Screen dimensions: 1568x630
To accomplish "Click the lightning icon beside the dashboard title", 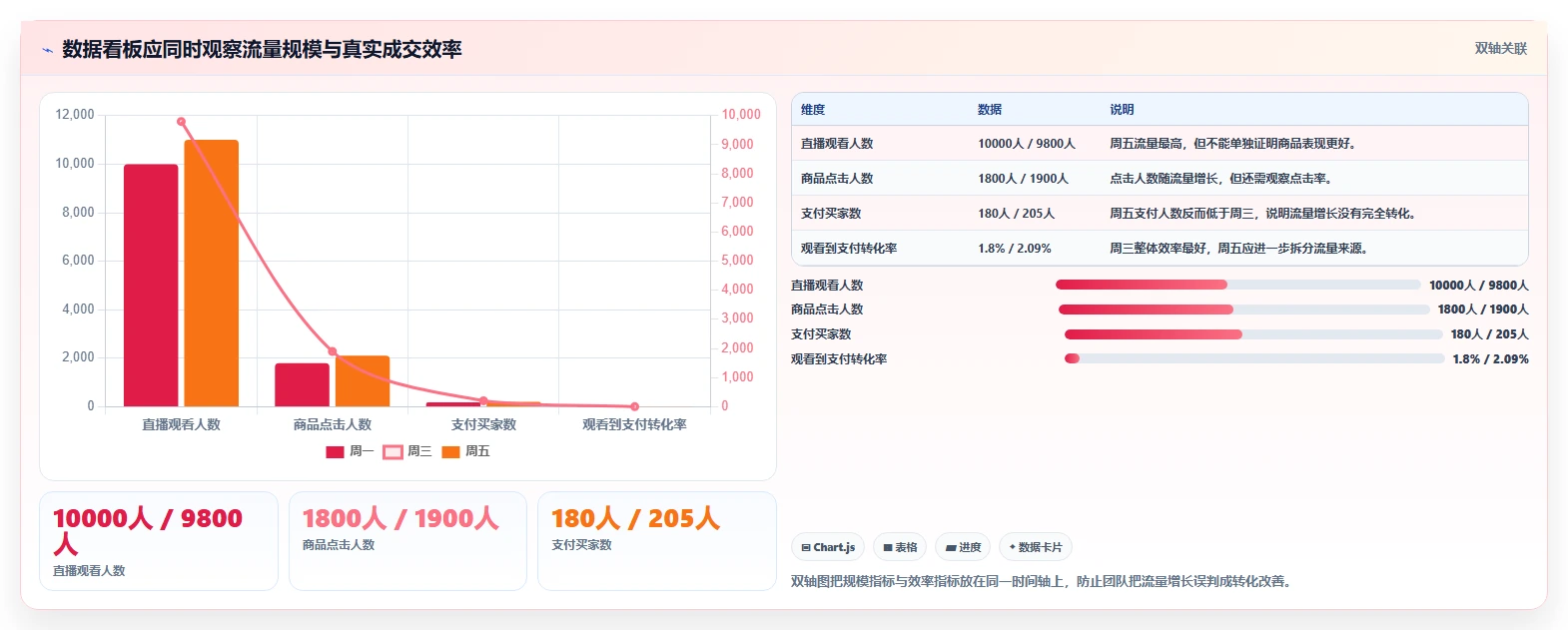I will point(47,50).
